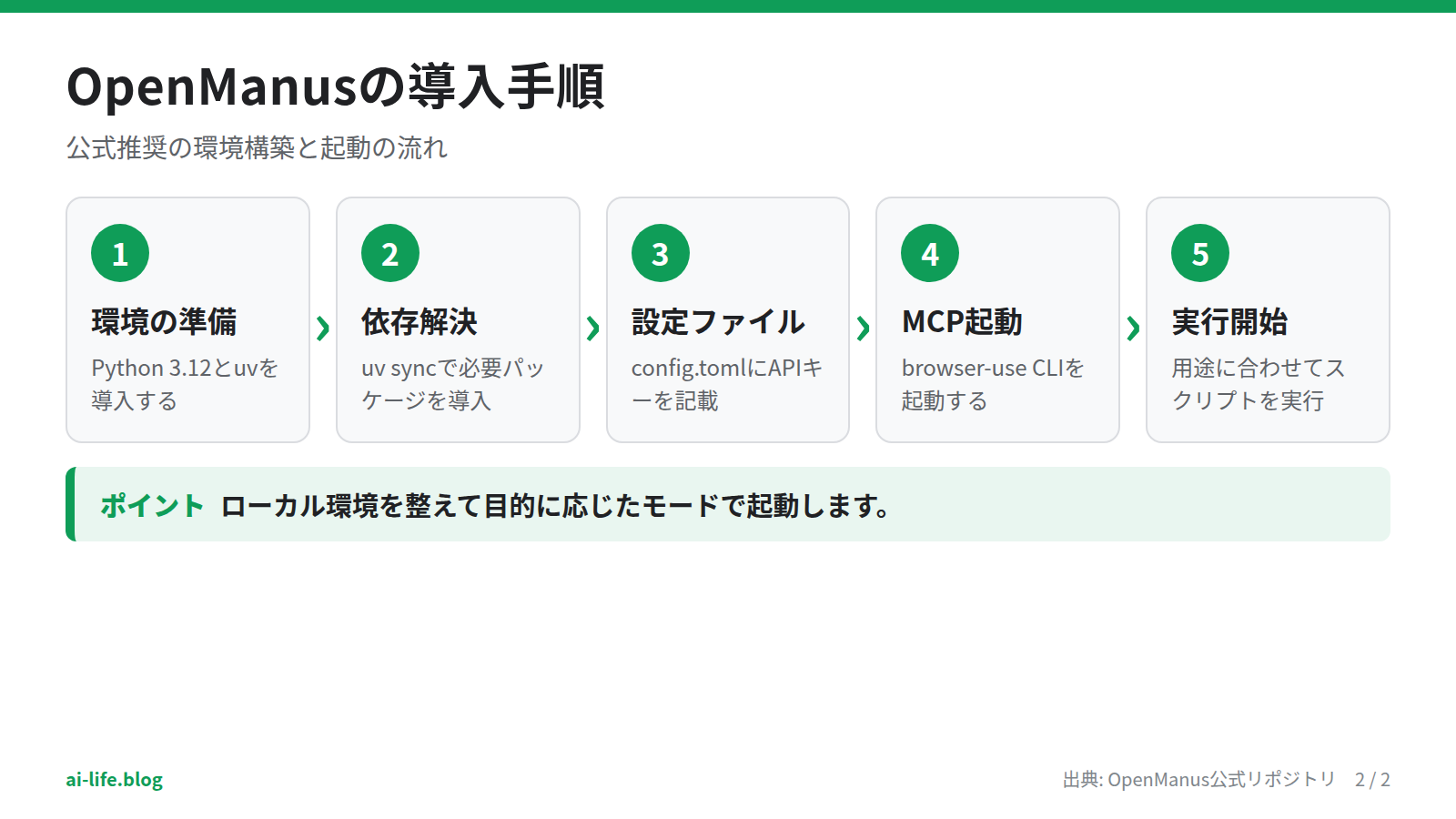Select the 設定ファイル card heading

coord(718,322)
